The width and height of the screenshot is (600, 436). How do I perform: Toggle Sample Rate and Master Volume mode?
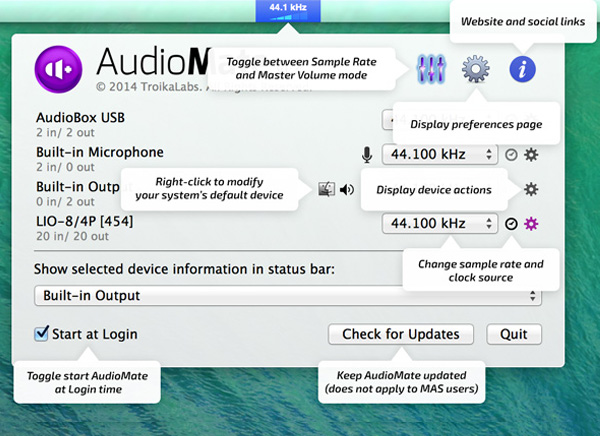tap(431, 69)
